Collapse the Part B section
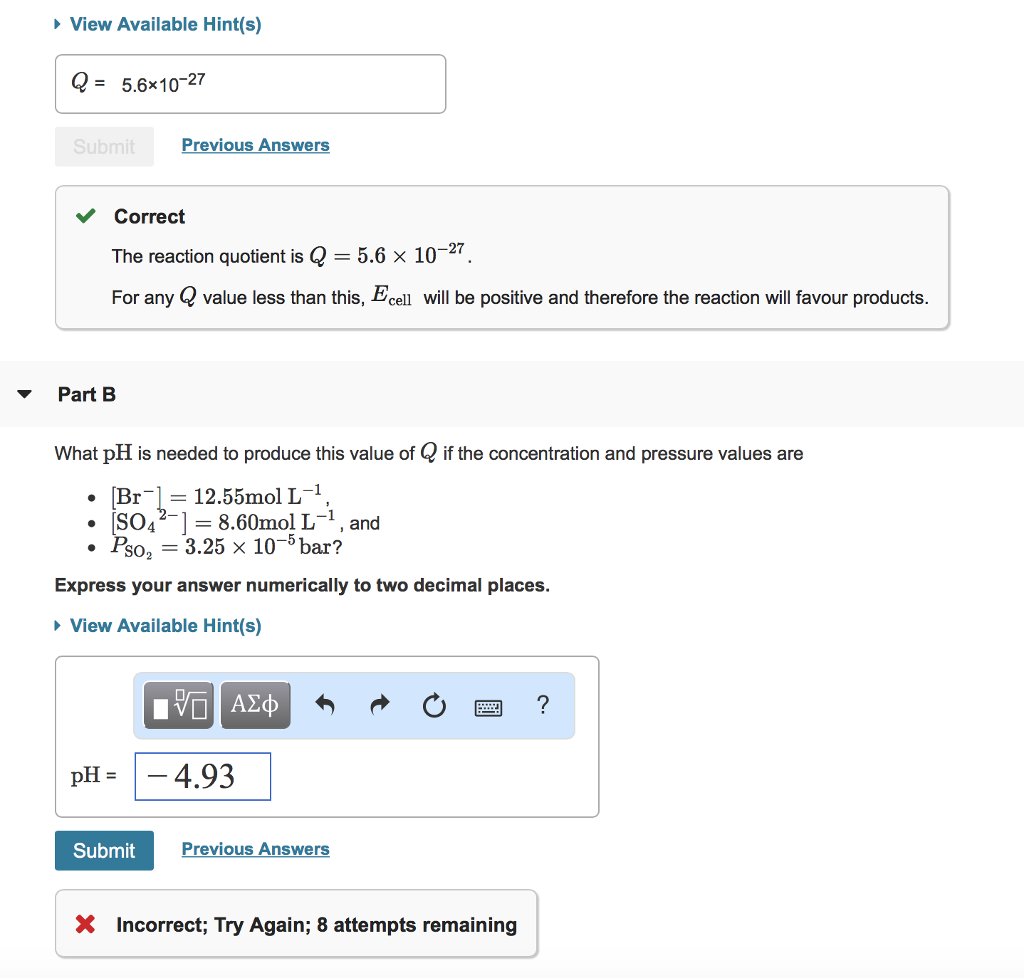 click(24, 394)
